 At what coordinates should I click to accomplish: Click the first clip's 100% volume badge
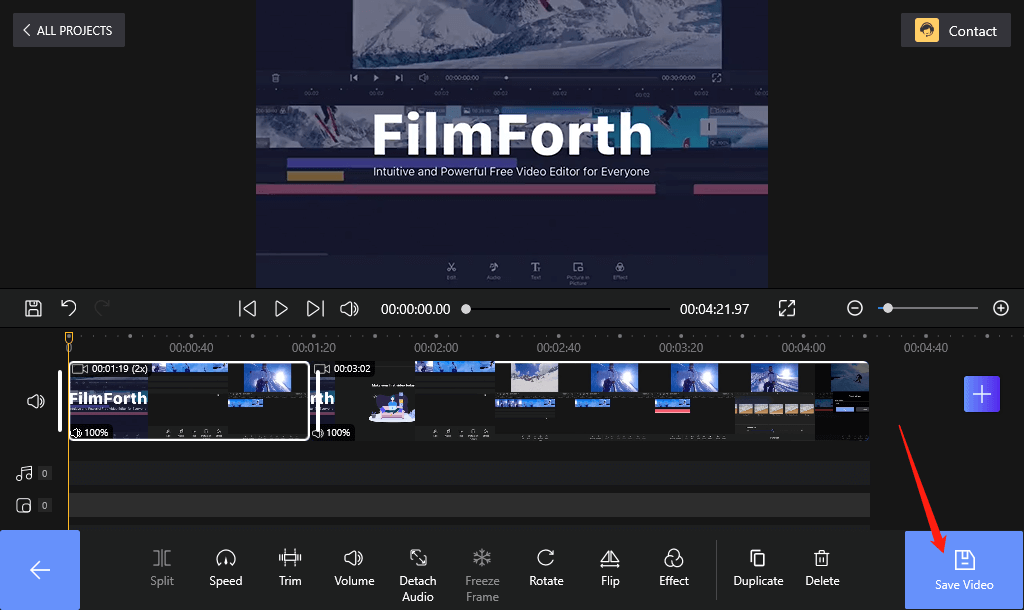(91, 432)
